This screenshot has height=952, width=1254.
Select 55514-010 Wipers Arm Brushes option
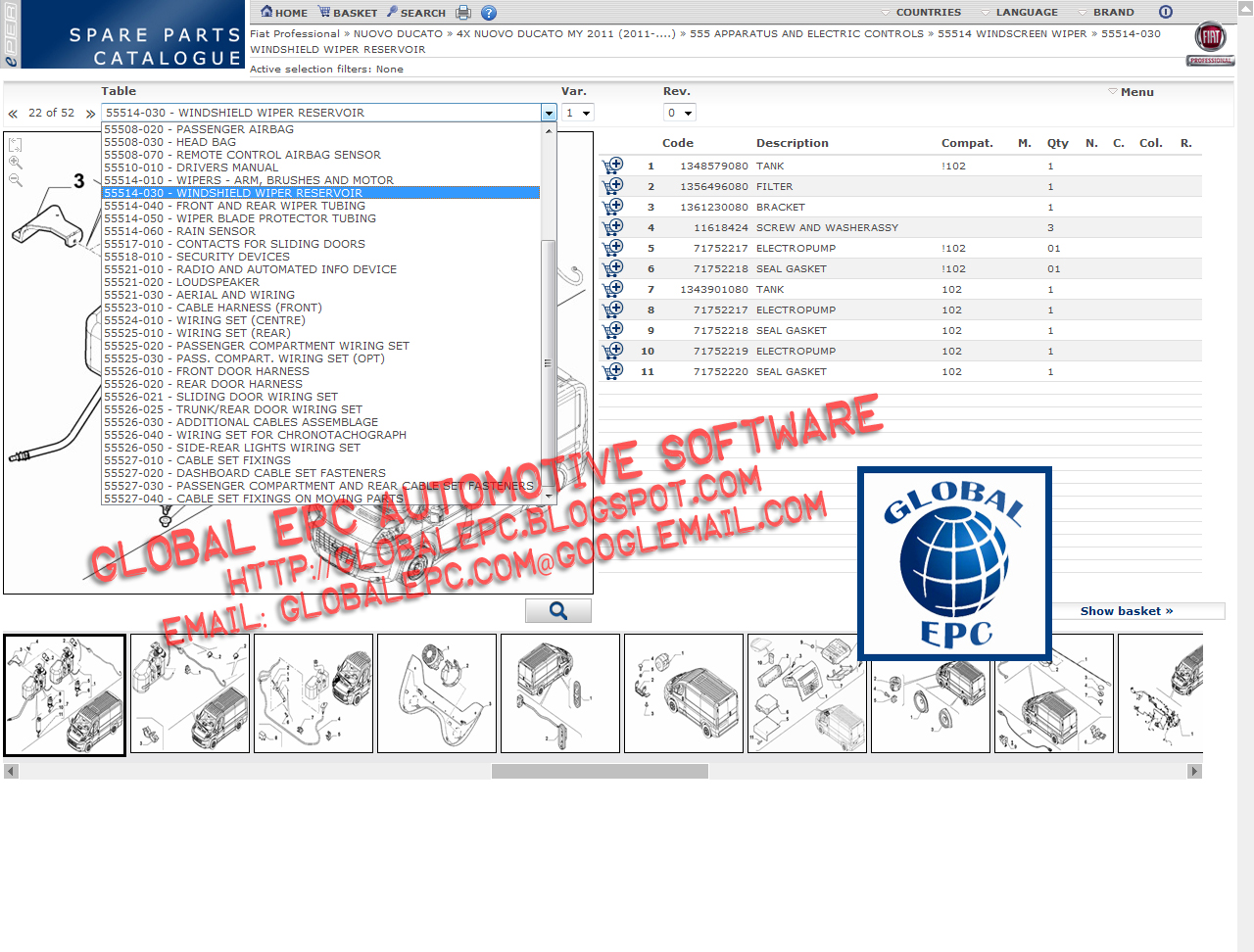[x=321, y=180]
